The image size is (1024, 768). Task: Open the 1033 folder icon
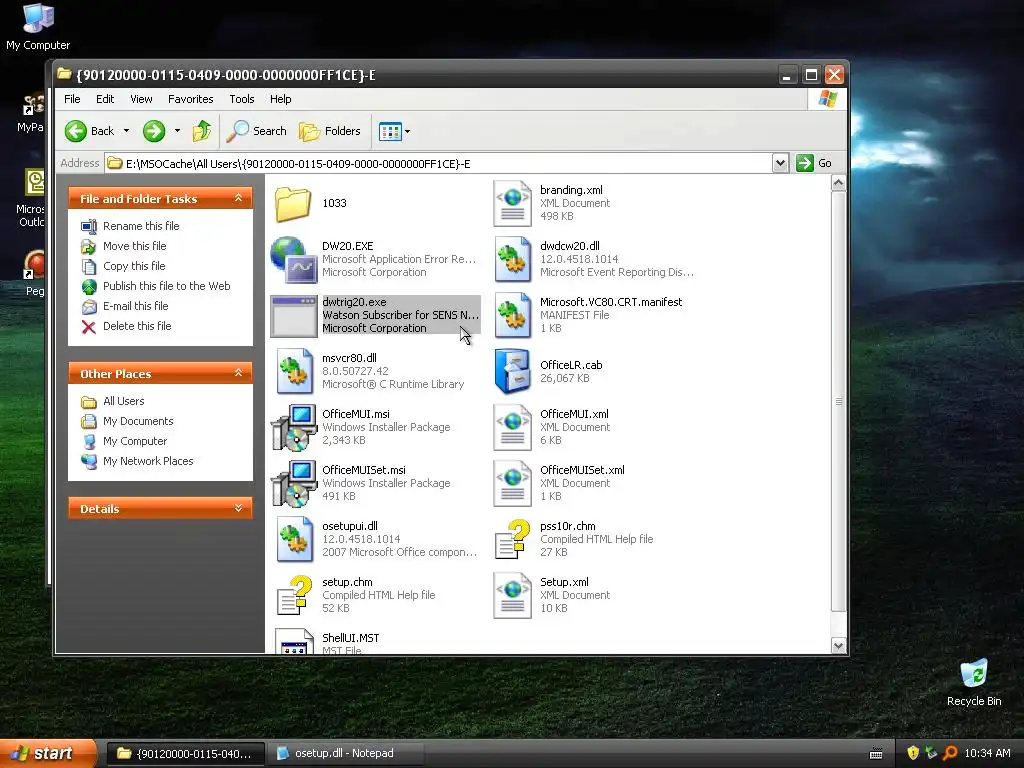point(293,204)
